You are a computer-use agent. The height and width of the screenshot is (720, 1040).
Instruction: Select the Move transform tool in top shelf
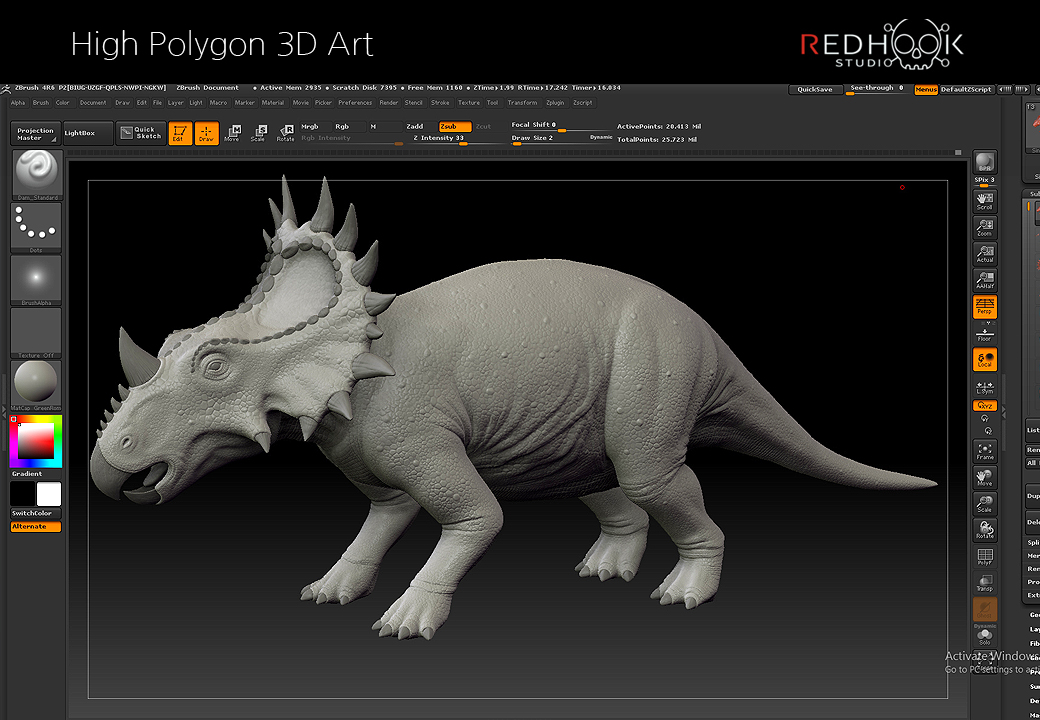click(x=231, y=133)
